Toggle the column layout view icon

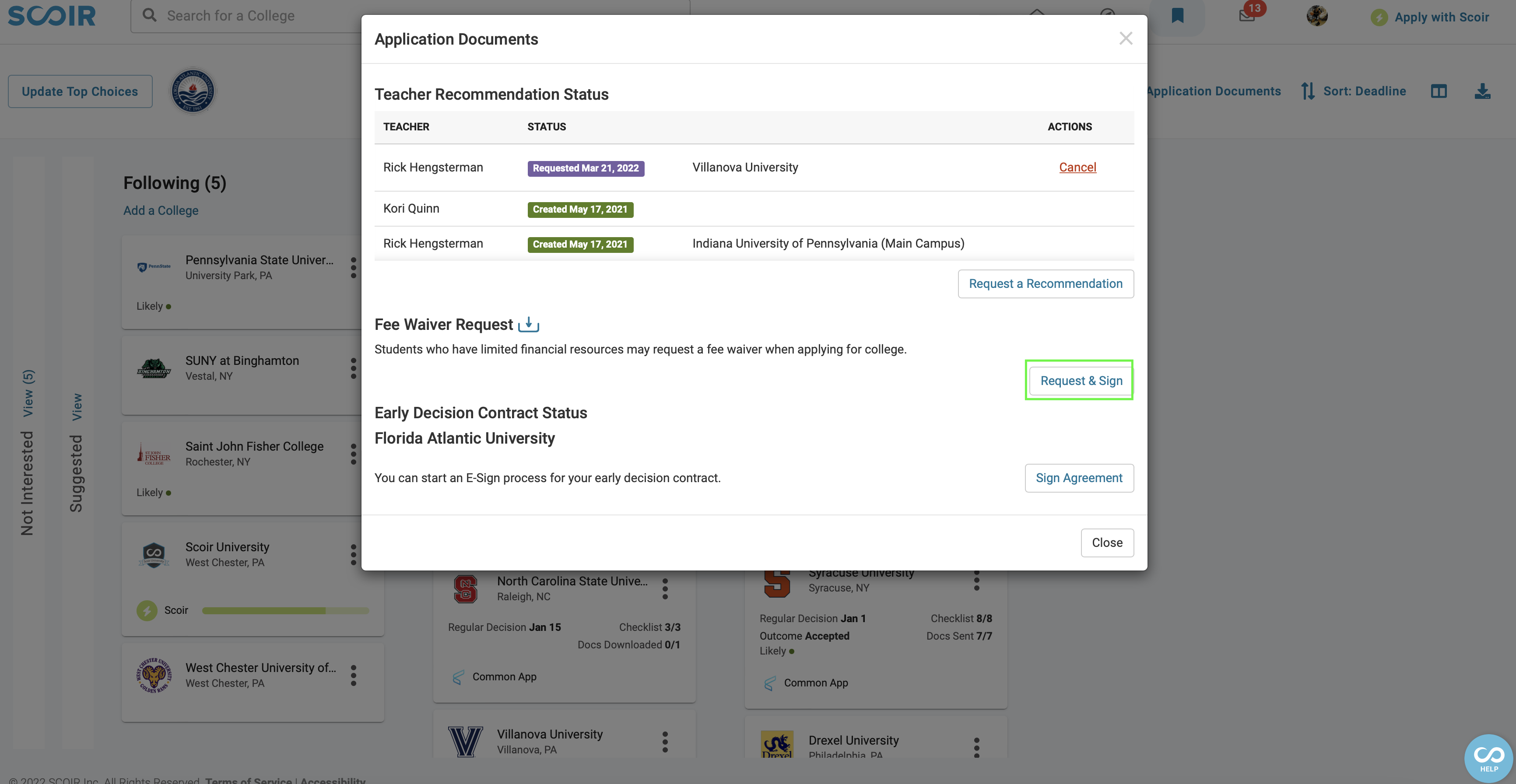[x=1438, y=91]
